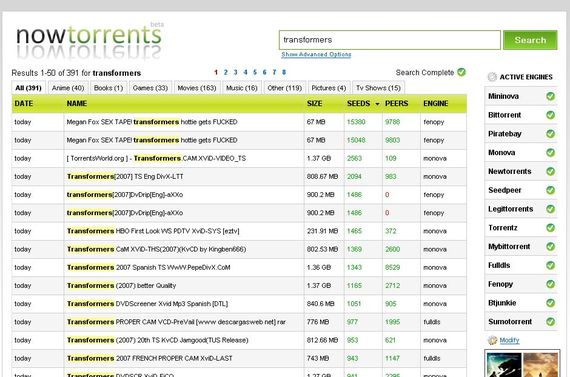570x377 pixels.
Task: Open the Games (33) tab
Action: (150, 88)
